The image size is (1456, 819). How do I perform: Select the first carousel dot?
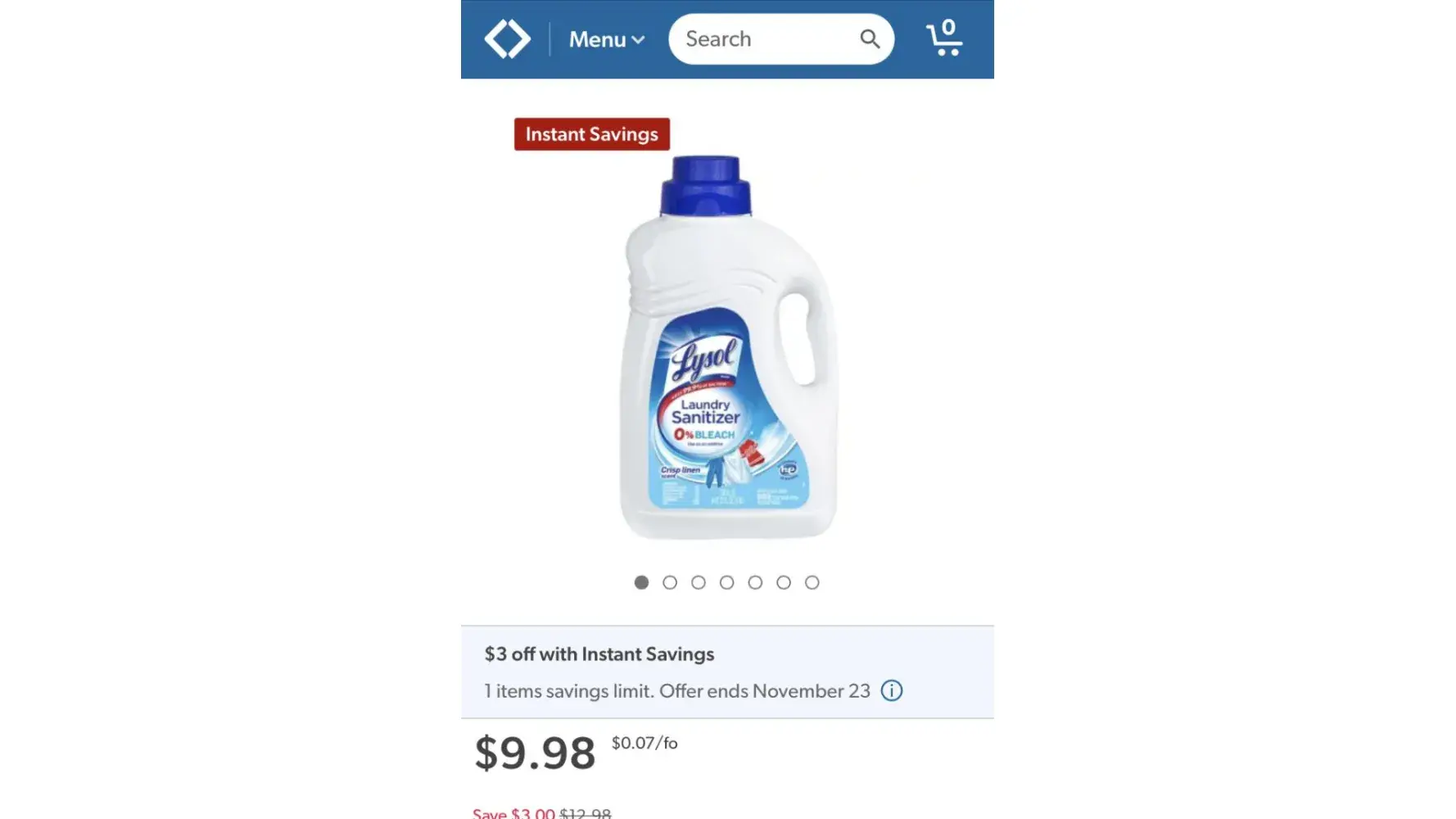pos(641,582)
